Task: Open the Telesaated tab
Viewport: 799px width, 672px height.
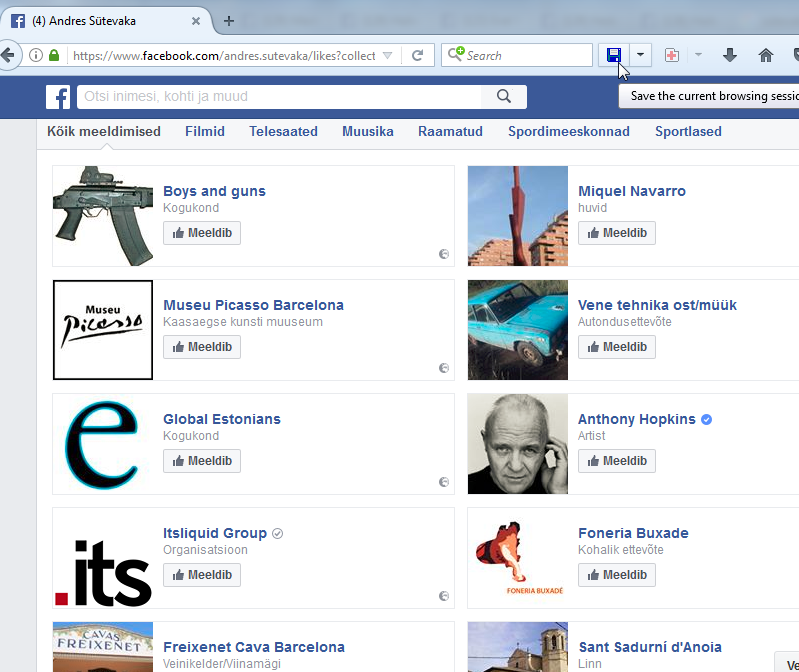Action: (x=283, y=131)
